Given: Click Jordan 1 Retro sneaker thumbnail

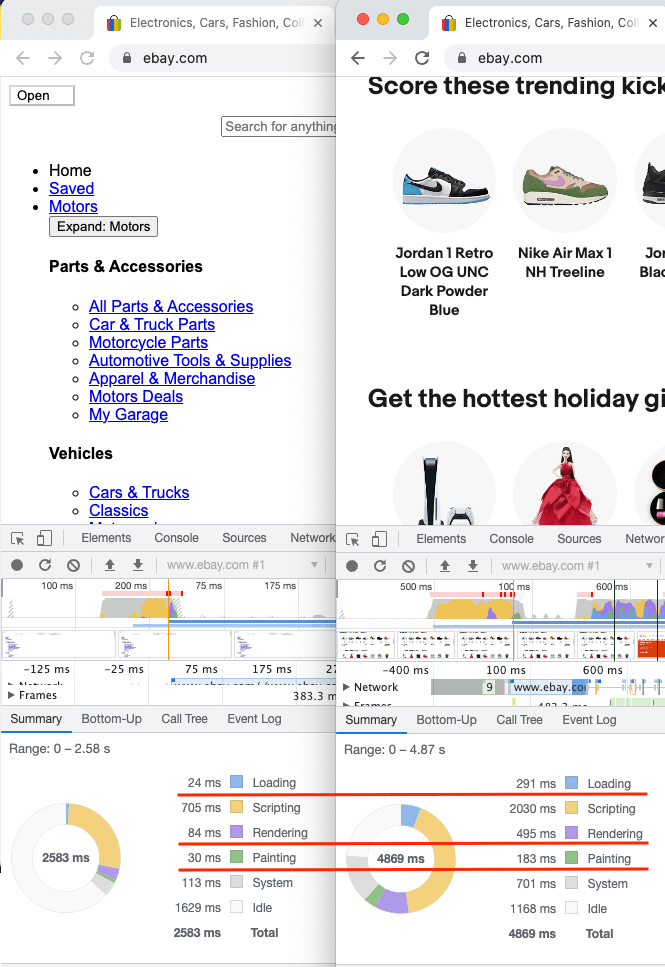Looking at the screenshot, I should click(x=445, y=180).
